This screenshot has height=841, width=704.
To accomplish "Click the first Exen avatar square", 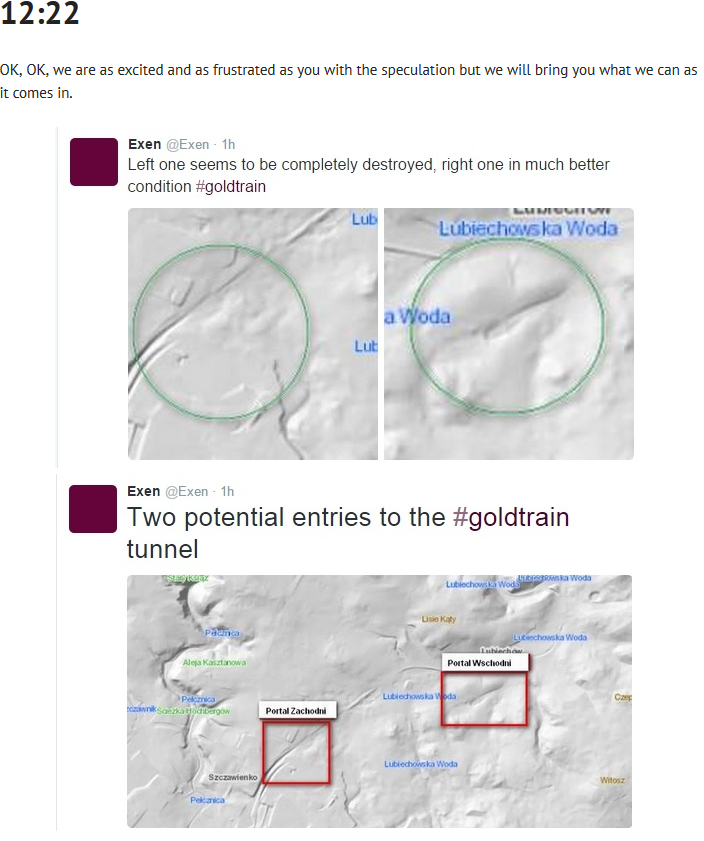I will pos(94,162).
